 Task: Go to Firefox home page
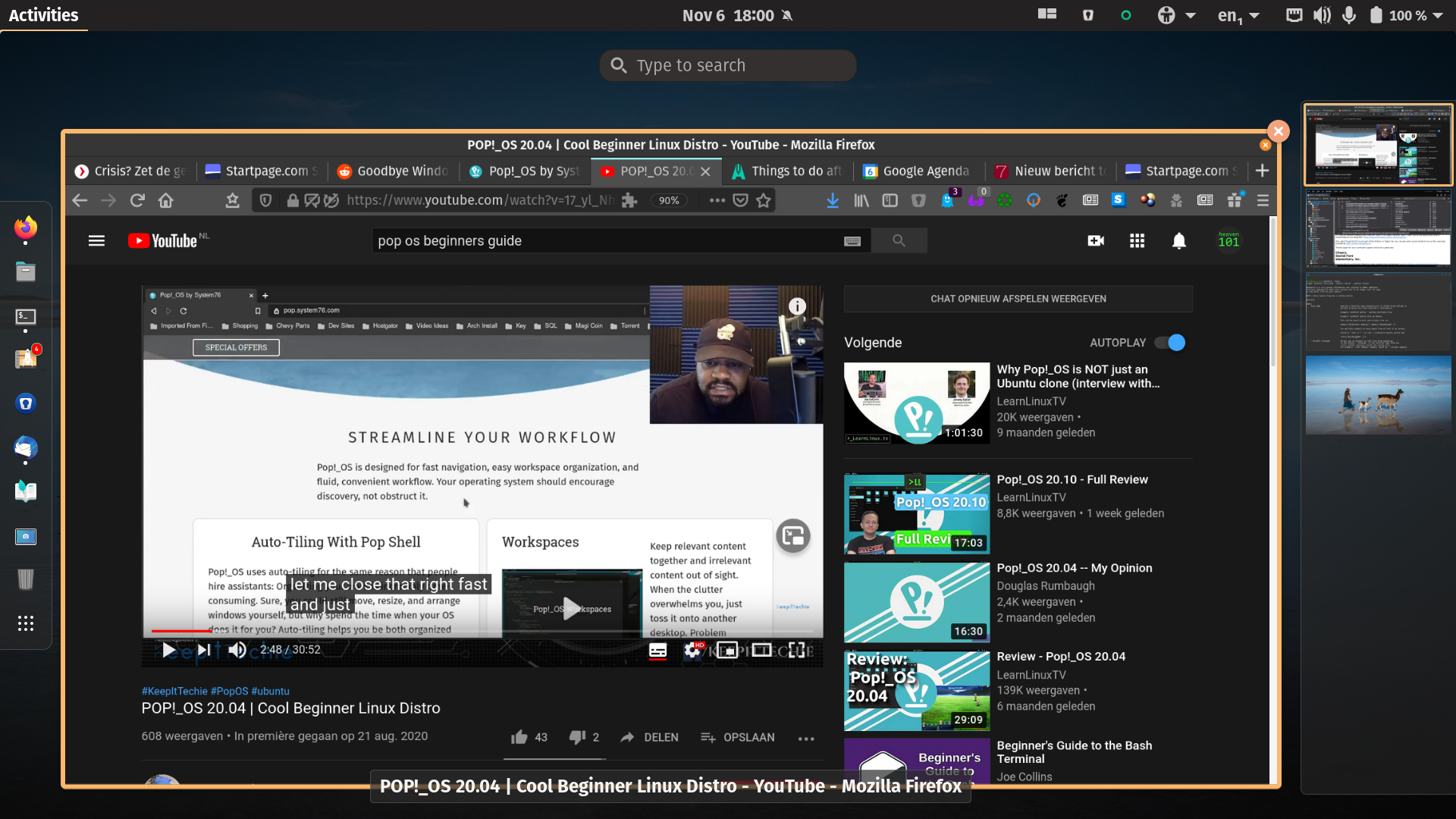[x=166, y=200]
